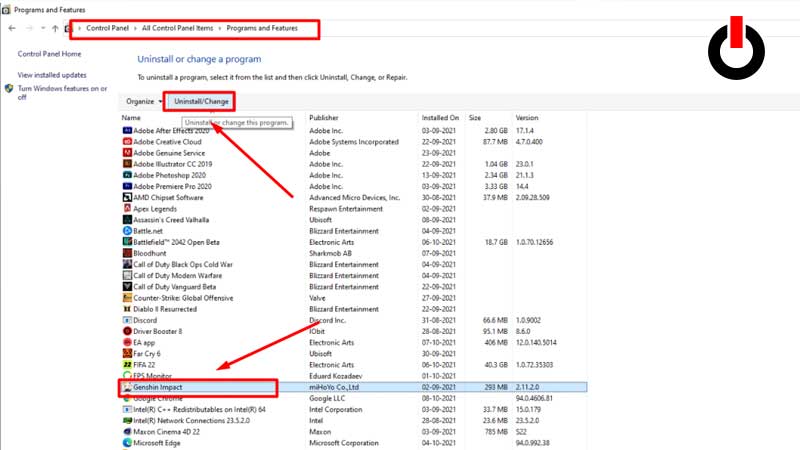Click the 2.80 GB size cell
Viewport: 800px width, 450px height.
tap(496, 131)
